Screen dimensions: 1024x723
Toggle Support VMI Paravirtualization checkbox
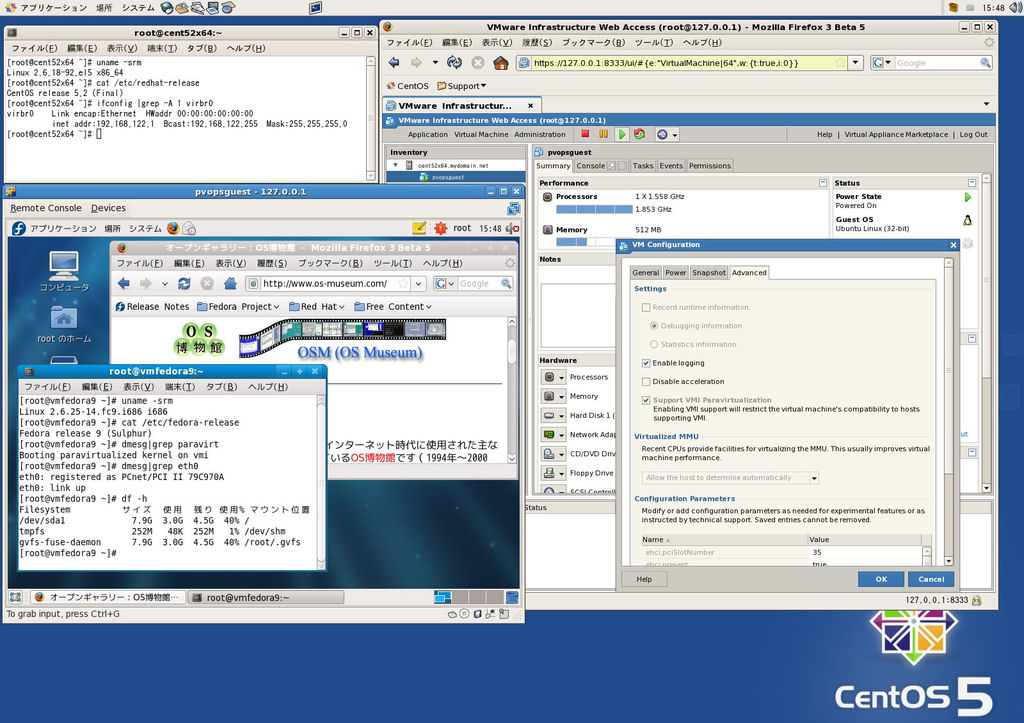coord(646,400)
